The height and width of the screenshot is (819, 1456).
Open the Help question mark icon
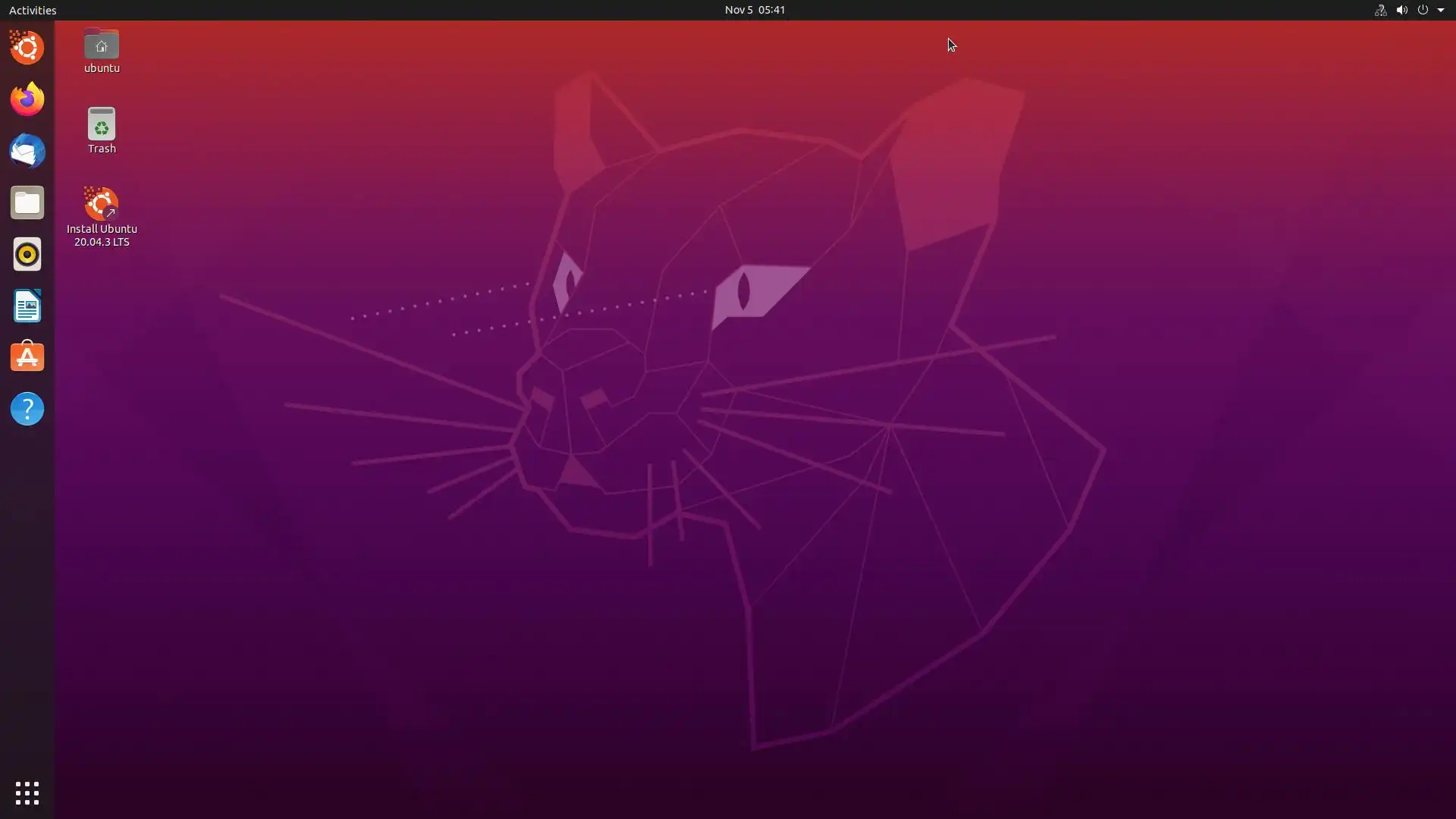[27, 409]
